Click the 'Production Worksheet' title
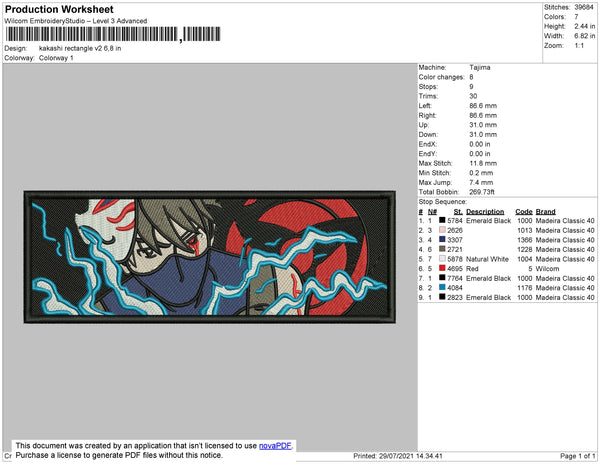The height and width of the screenshot is (464, 600). (x=59, y=10)
